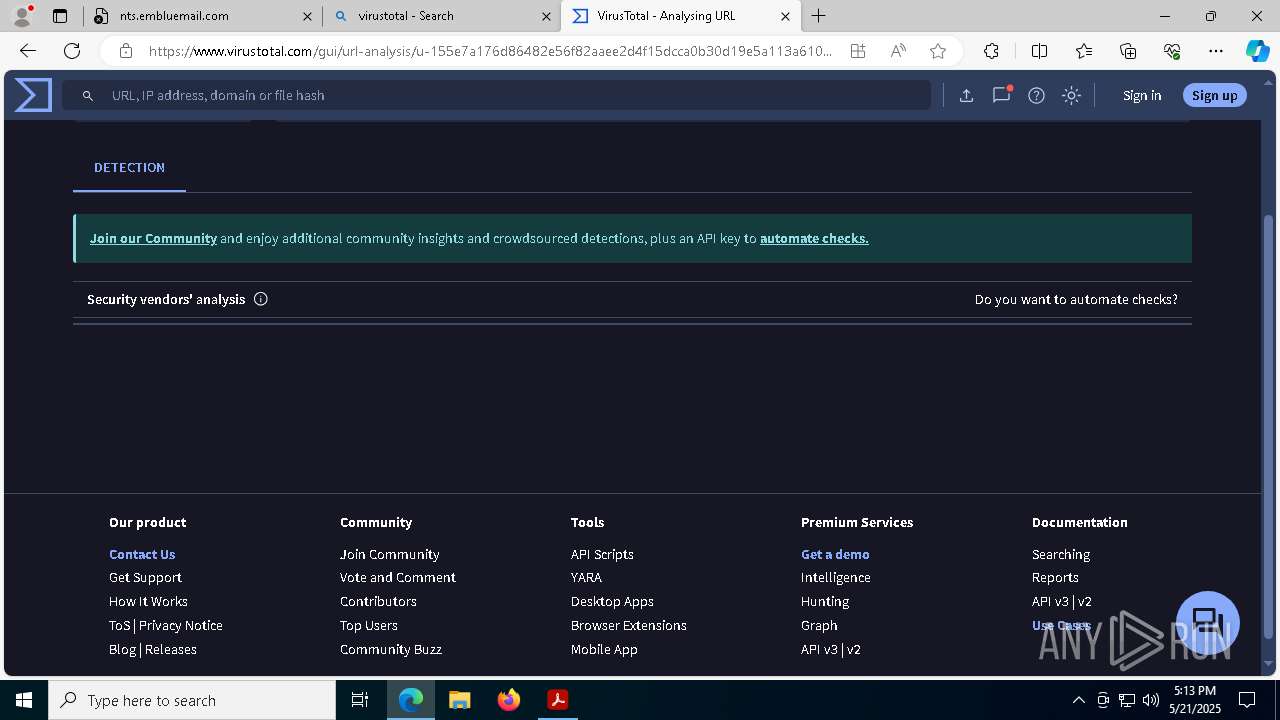
Task: Toggle the light/dark theme icon
Action: (1071, 95)
